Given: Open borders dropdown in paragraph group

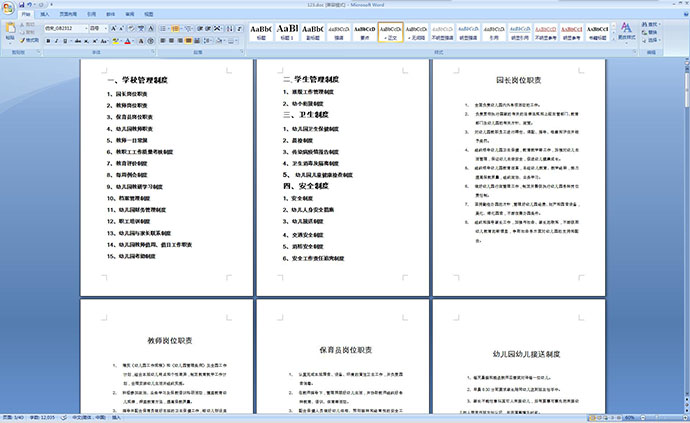Looking at the screenshot, I should (236, 41).
